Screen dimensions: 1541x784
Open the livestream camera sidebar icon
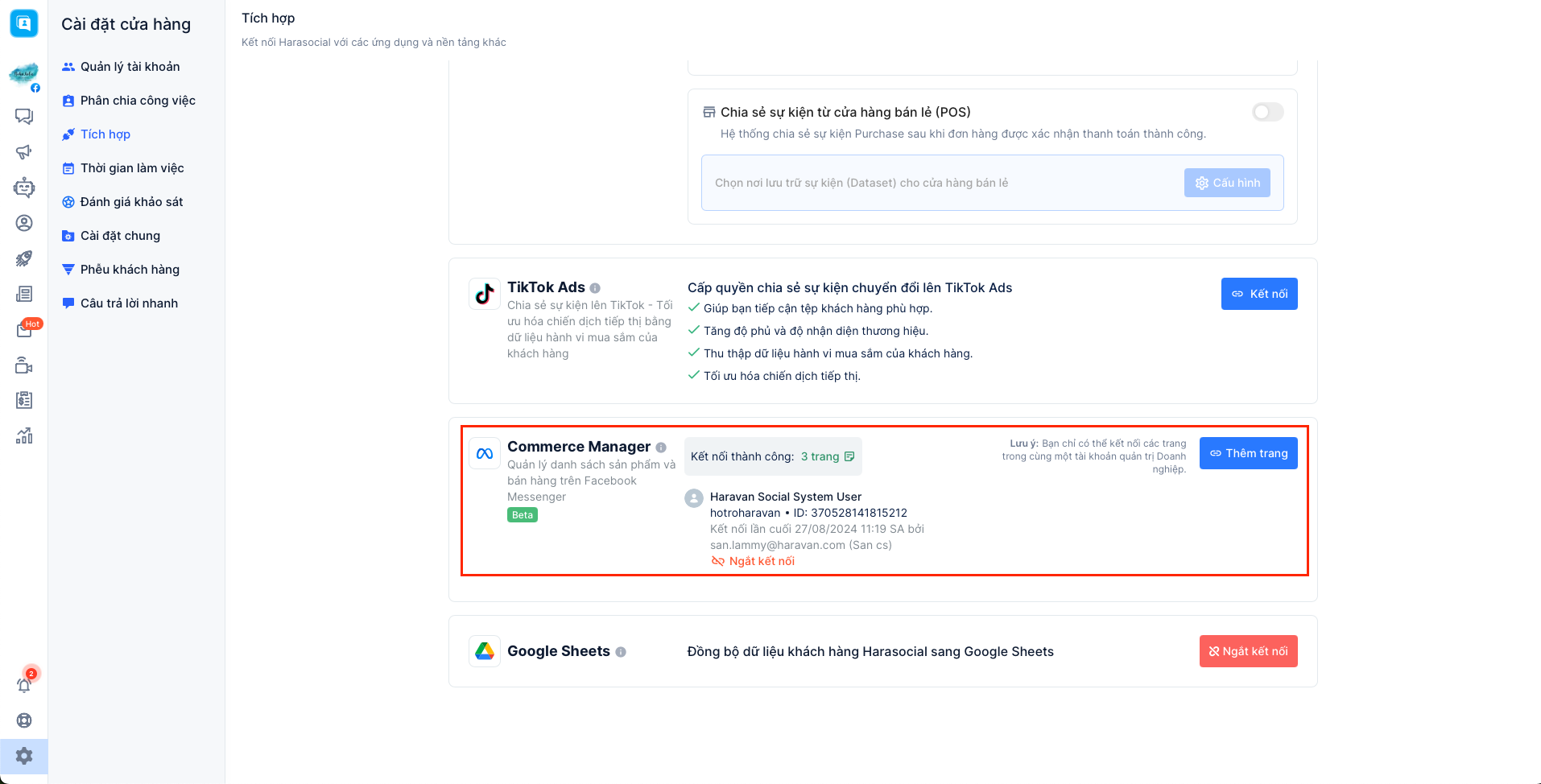point(24,365)
